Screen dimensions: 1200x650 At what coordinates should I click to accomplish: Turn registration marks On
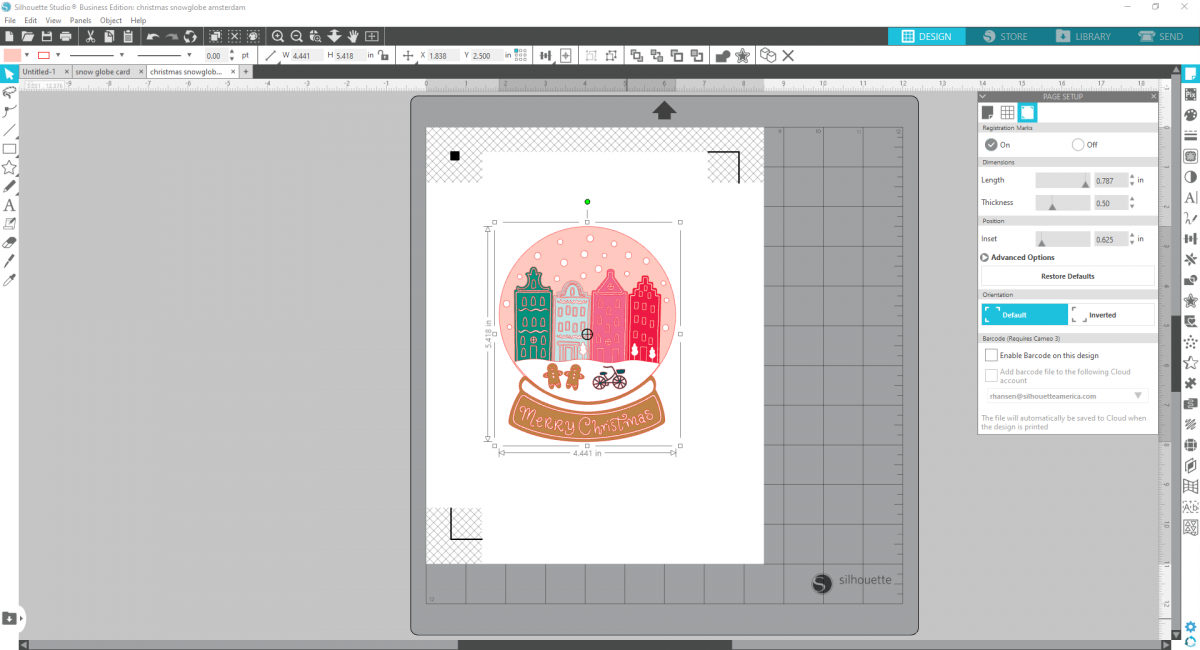coord(991,144)
